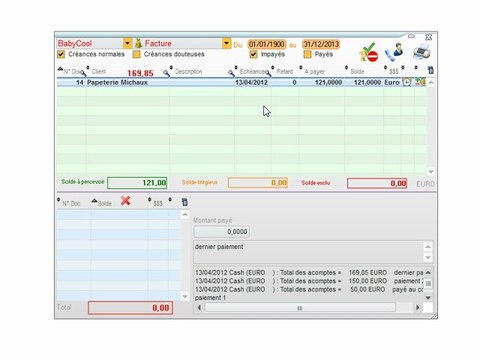Click the lower grid's scroll up arrow
This screenshot has width=480, height=360.
tap(185, 214)
